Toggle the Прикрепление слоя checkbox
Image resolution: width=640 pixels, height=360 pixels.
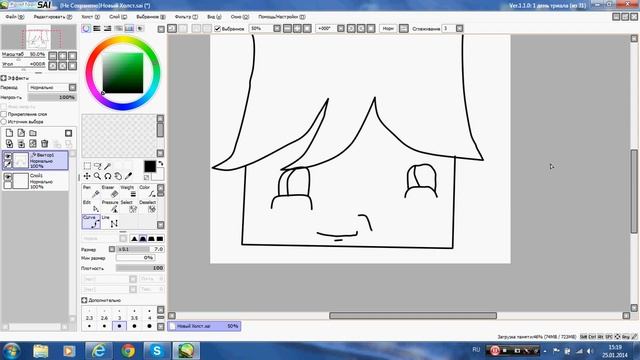point(4,114)
